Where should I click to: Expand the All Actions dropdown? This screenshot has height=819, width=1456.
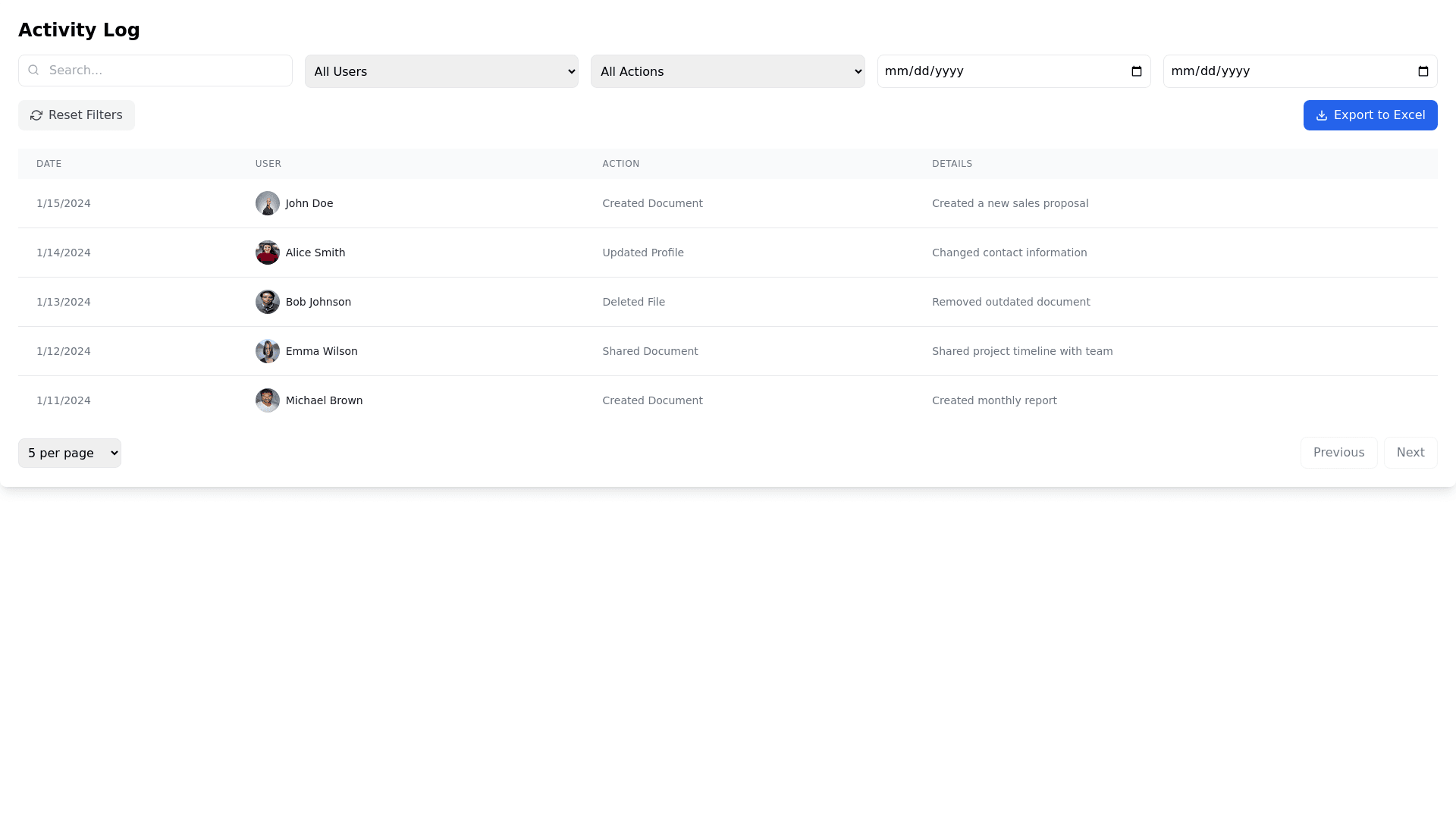click(727, 71)
